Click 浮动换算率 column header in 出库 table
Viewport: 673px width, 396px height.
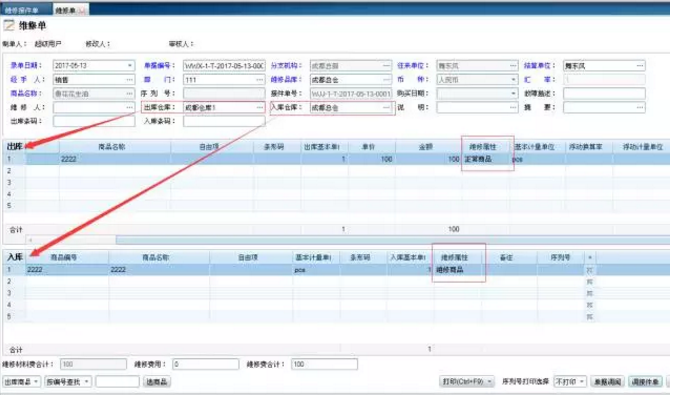[x=585, y=147]
